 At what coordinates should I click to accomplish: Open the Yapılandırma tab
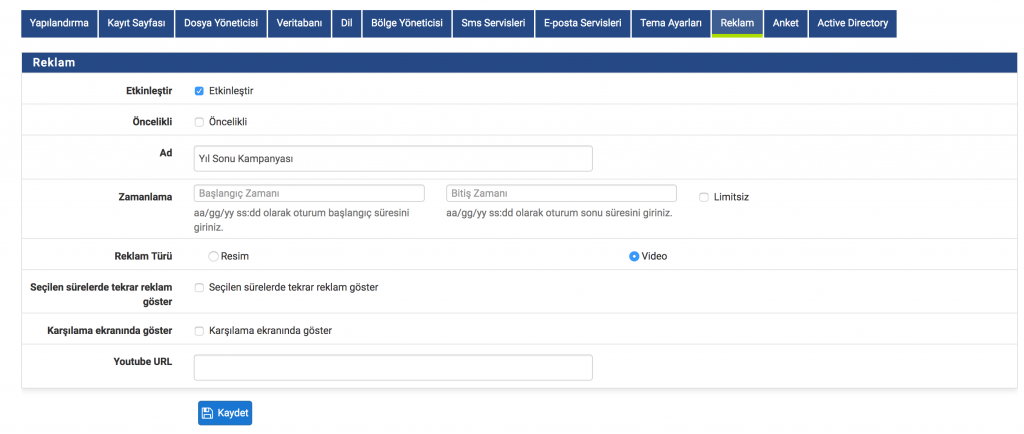tap(59, 23)
